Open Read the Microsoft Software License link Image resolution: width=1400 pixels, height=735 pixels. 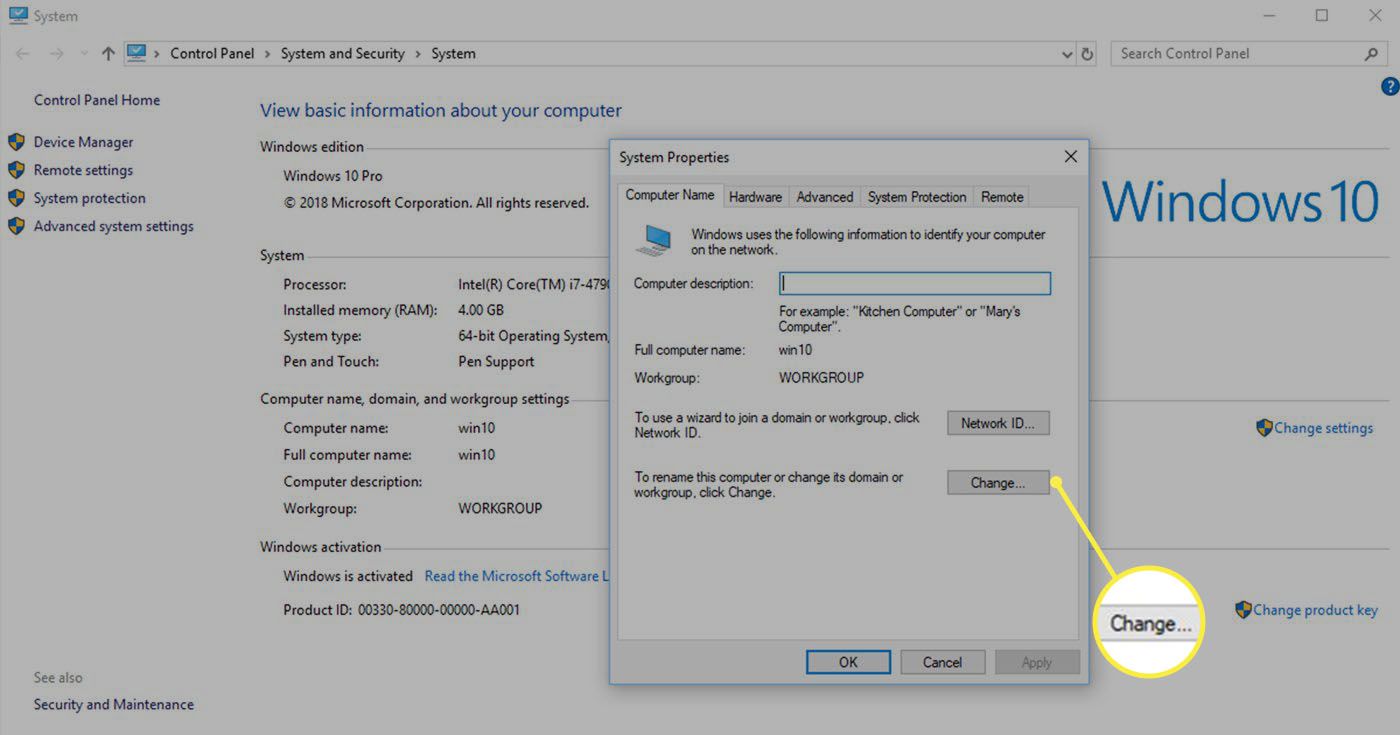click(517, 576)
